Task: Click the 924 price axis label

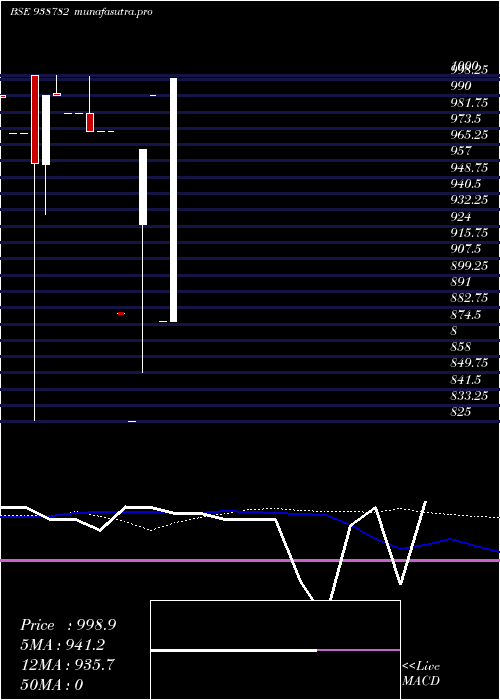Action: 461,217
